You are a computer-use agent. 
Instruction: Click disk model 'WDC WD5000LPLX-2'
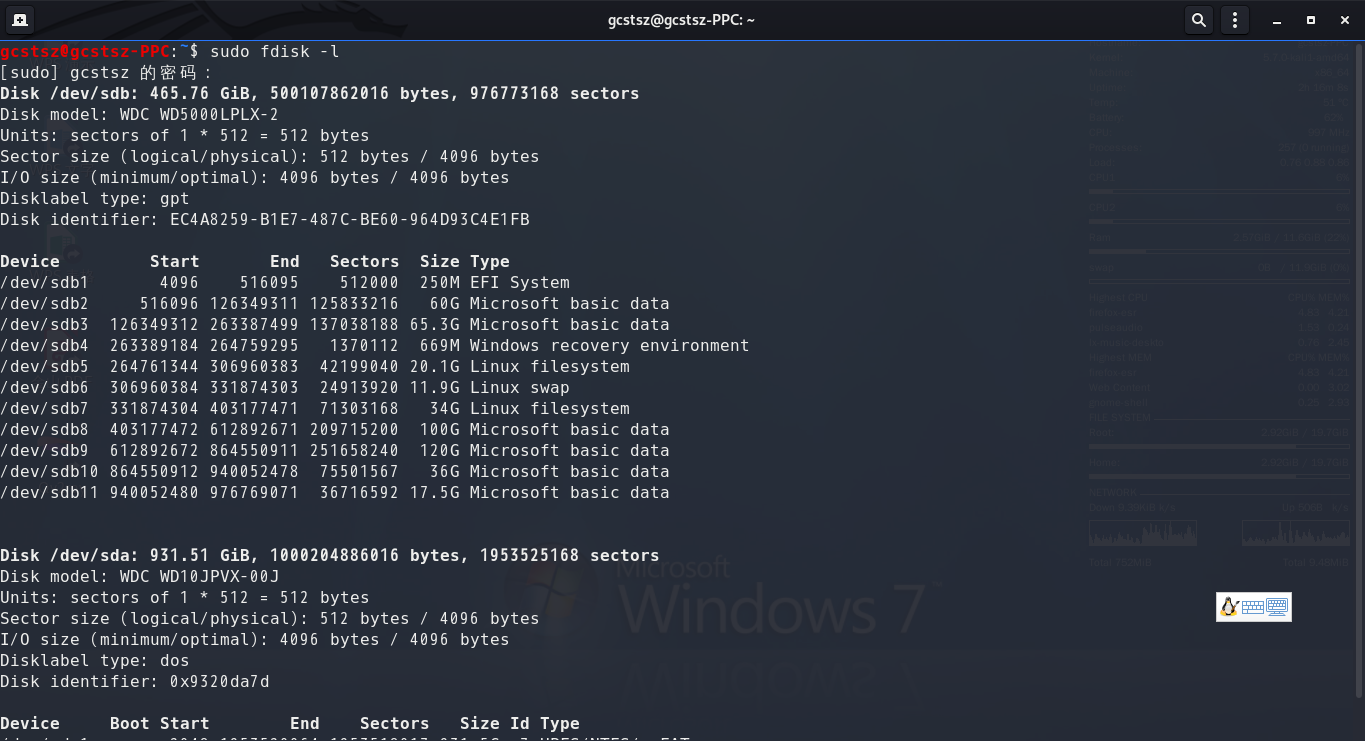[x=199, y=114]
